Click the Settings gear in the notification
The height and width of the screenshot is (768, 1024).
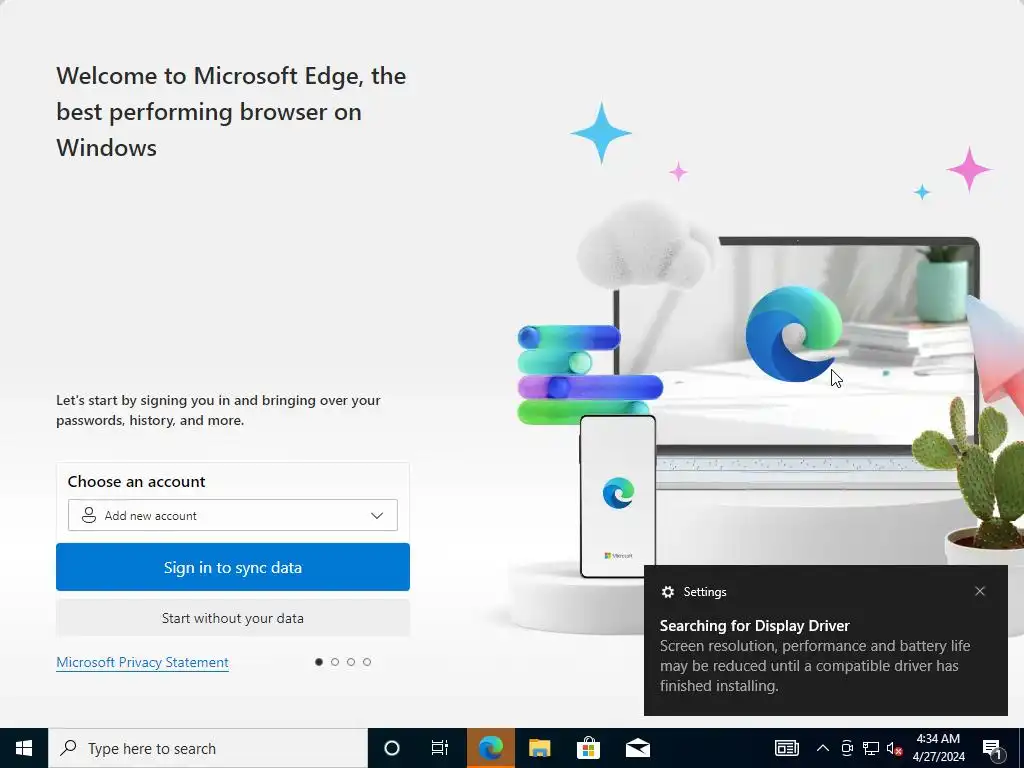(x=667, y=592)
